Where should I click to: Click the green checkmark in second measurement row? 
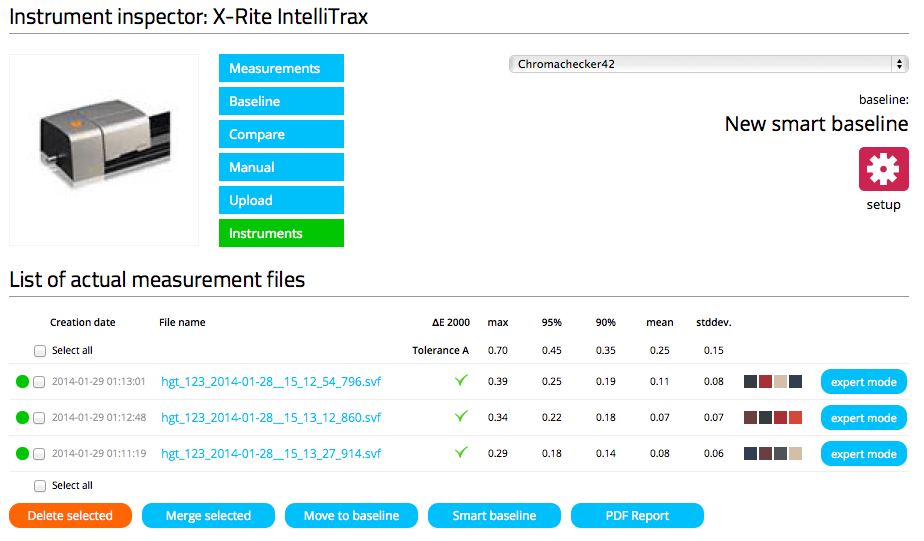[461, 417]
